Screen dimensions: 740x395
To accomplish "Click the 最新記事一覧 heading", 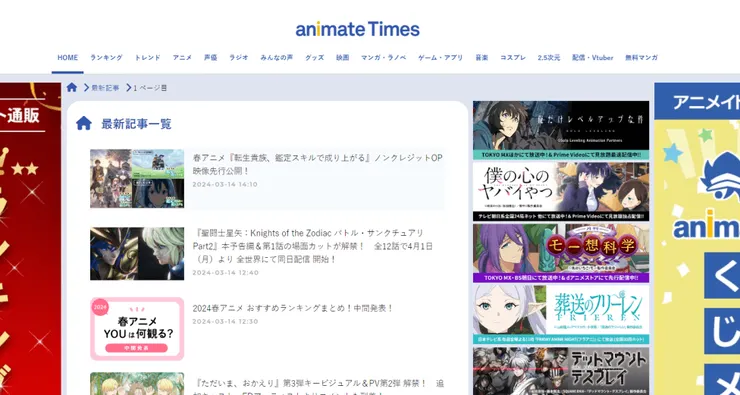I will 136,124.
